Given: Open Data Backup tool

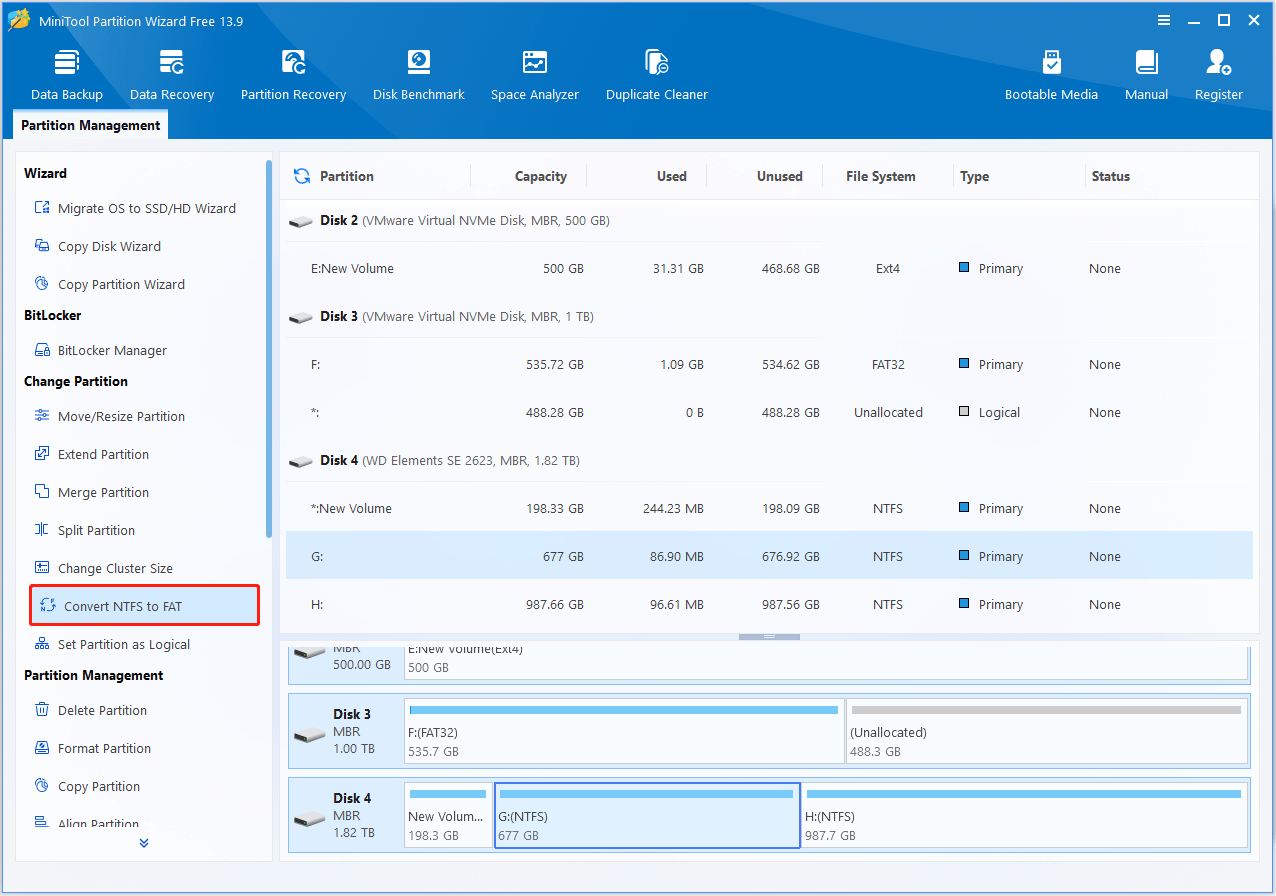Looking at the screenshot, I should click(x=66, y=75).
